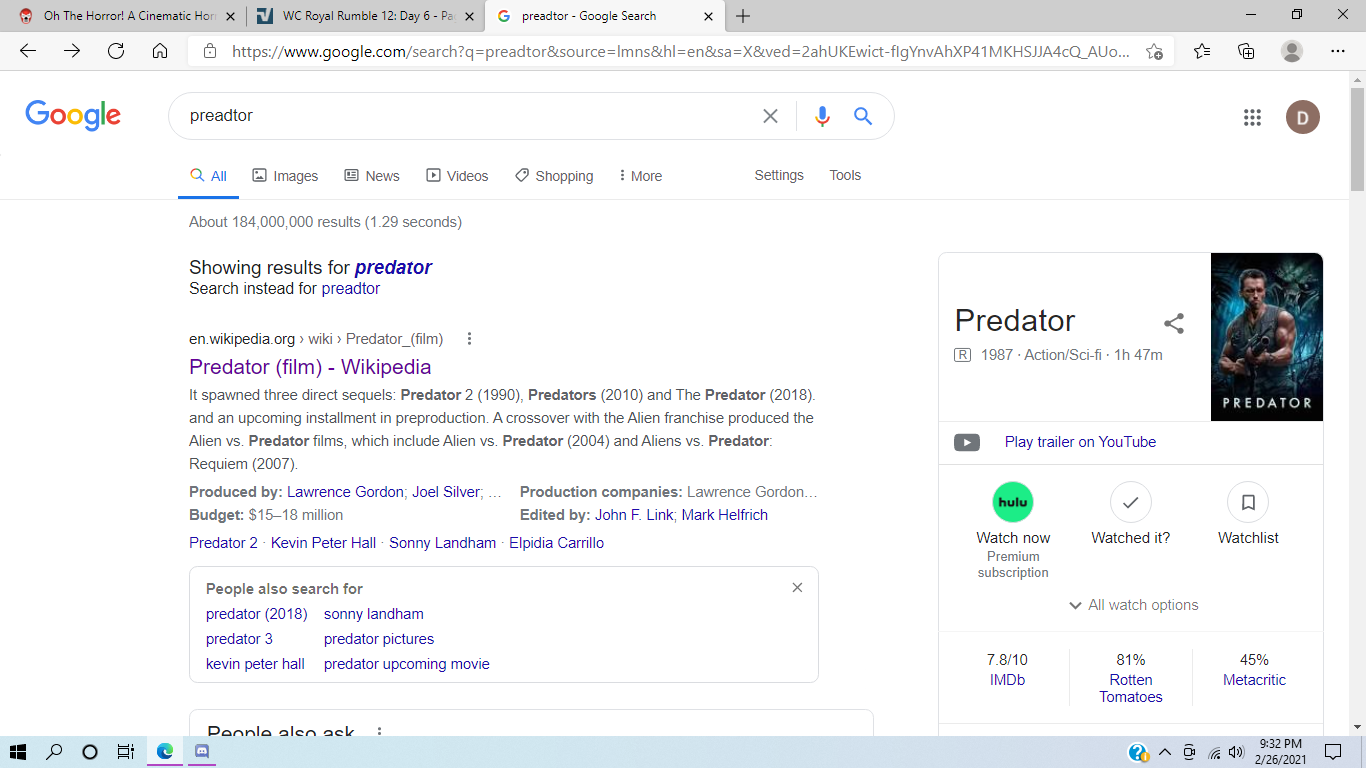Image resolution: width=1366 pixels, height=768 pixels.
Task: Open the Discord icon in the taskbar
Action: pyautogui.click(x=202, y=752)
